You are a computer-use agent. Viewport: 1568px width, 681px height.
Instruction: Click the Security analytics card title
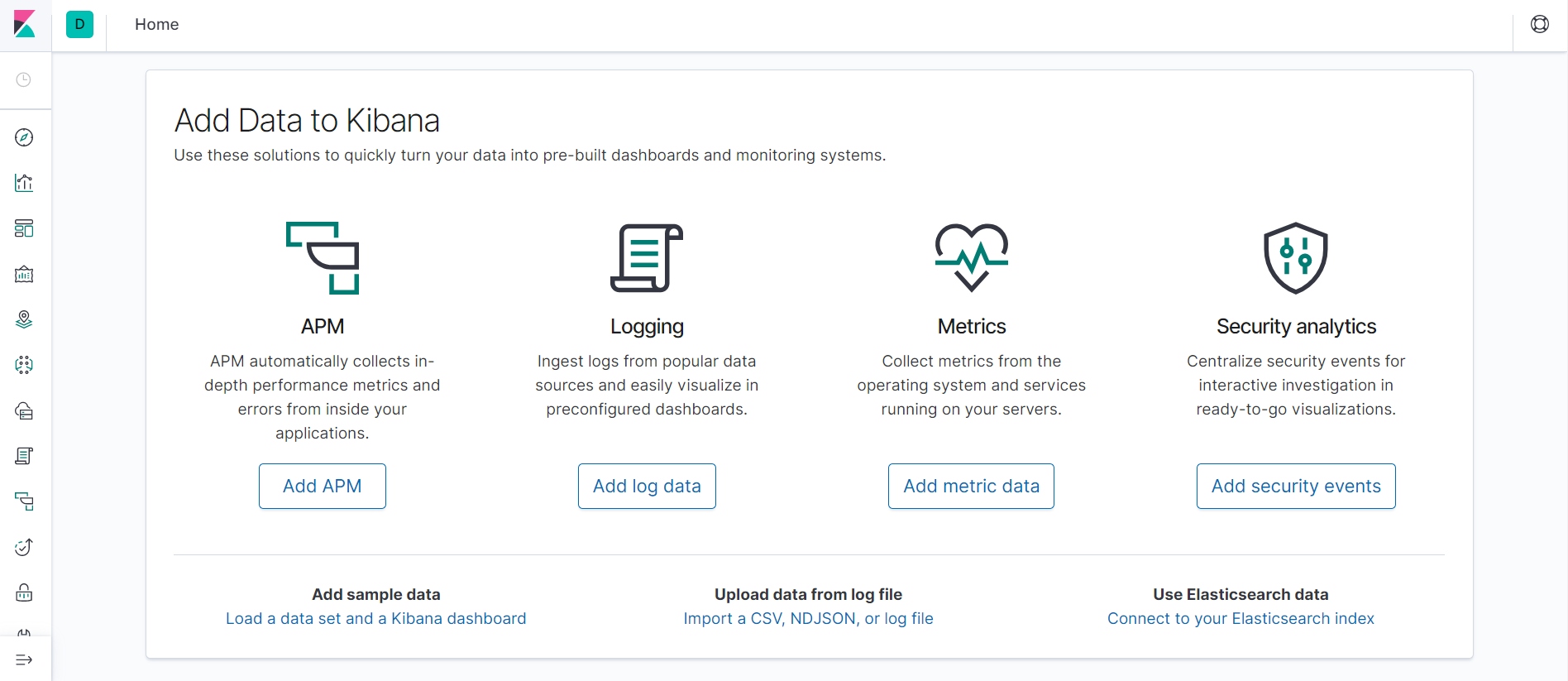click(x=1296, y=326)
